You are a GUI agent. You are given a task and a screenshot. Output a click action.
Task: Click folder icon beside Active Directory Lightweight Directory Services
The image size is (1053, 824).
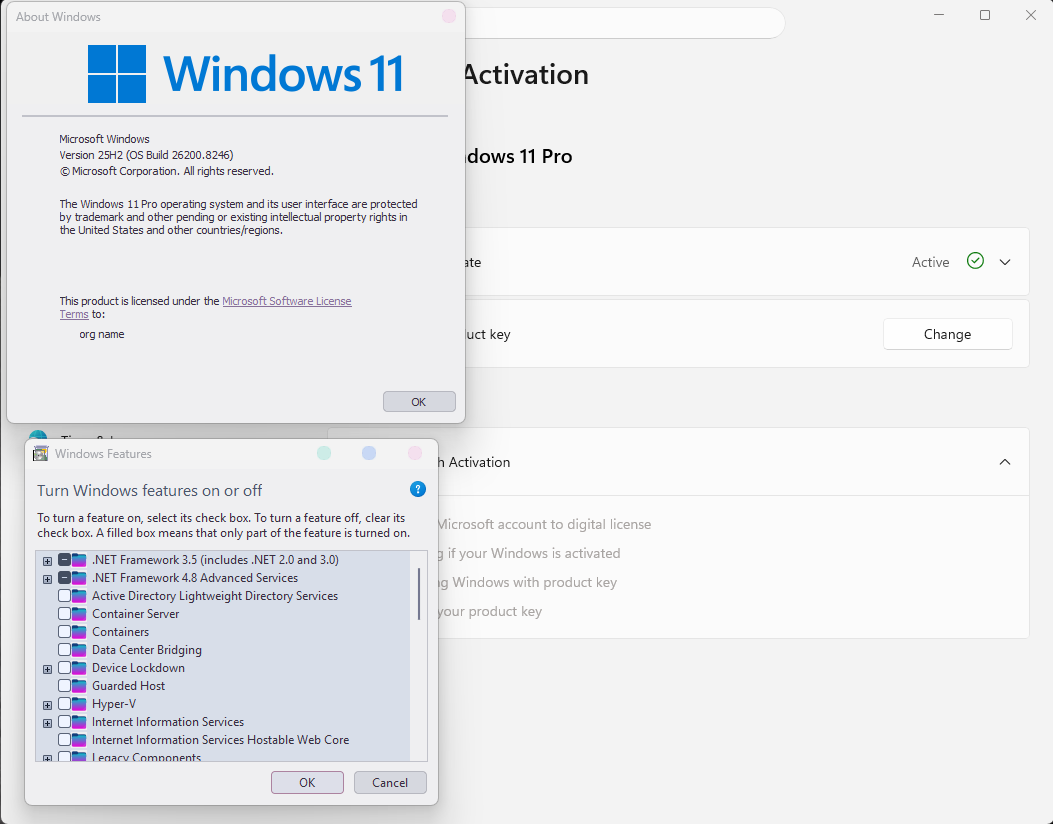tap(79, 596)
